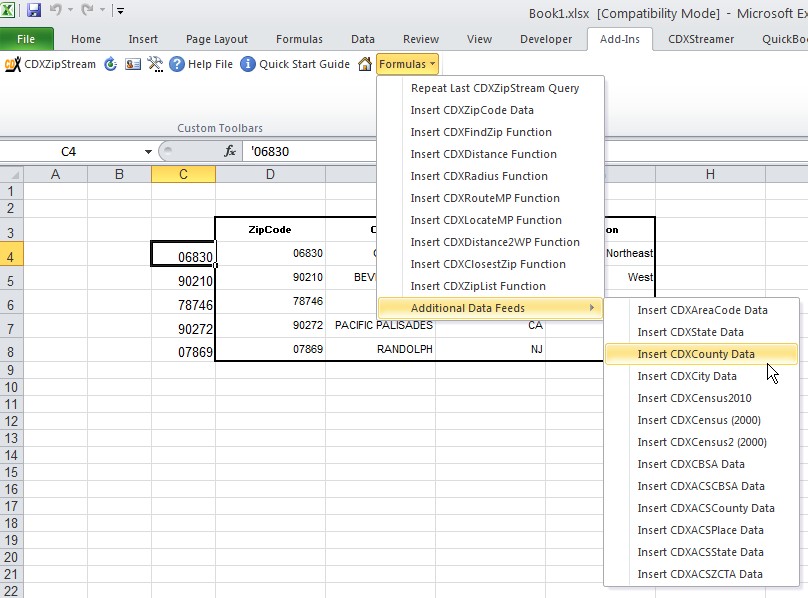Switch to the Formulas ribbon tab

[x=299, y=39]
